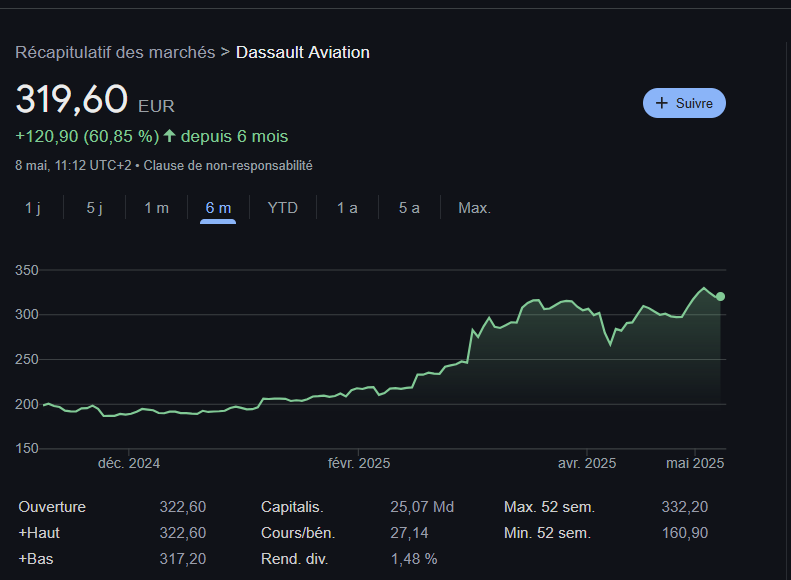
Task: Click the EUR currency label
Action: coord(156,106)
